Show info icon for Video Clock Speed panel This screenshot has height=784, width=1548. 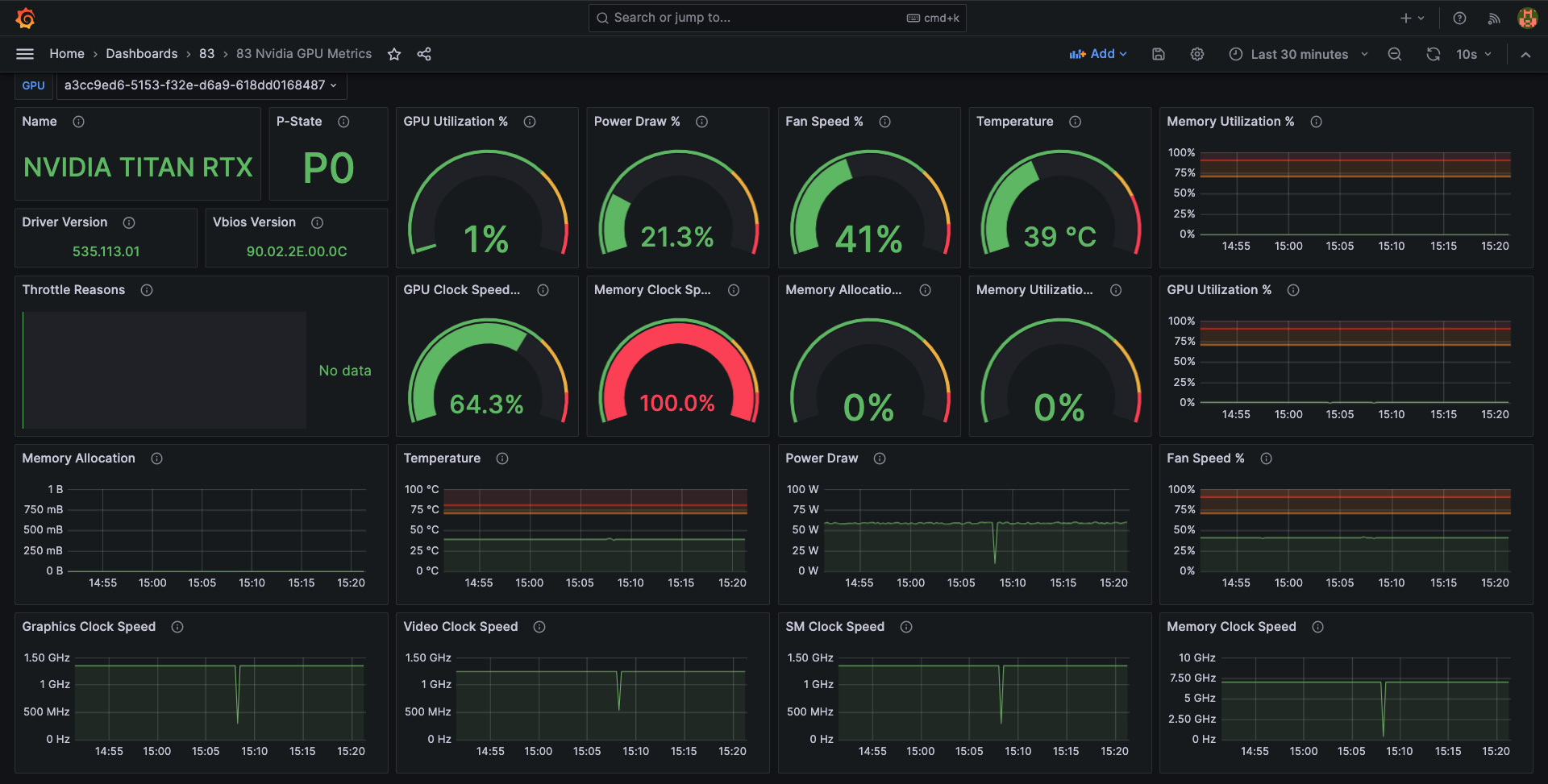539,627
